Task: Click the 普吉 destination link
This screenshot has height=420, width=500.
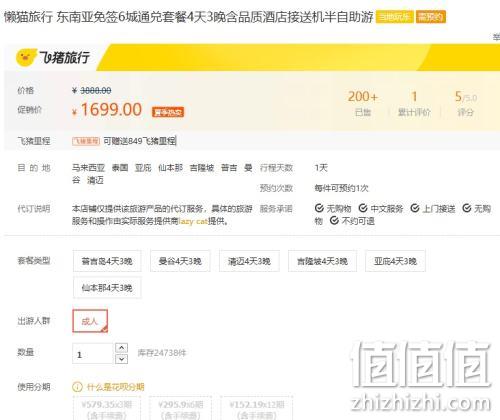Action: point(229,168)
